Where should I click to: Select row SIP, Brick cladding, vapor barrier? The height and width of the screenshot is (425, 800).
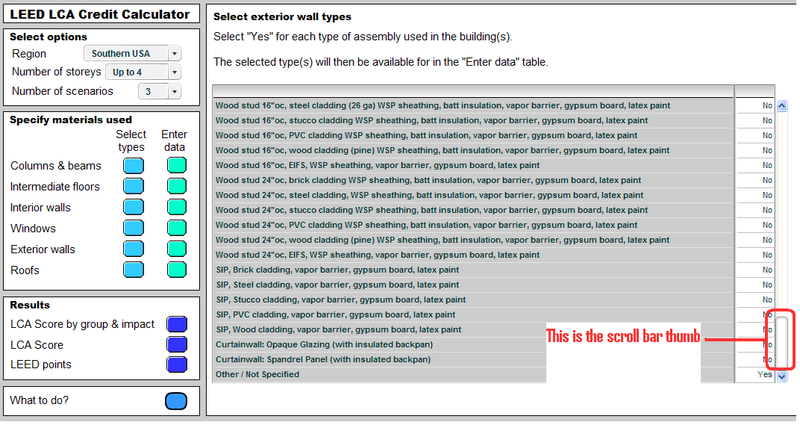(x=473, y=270)
